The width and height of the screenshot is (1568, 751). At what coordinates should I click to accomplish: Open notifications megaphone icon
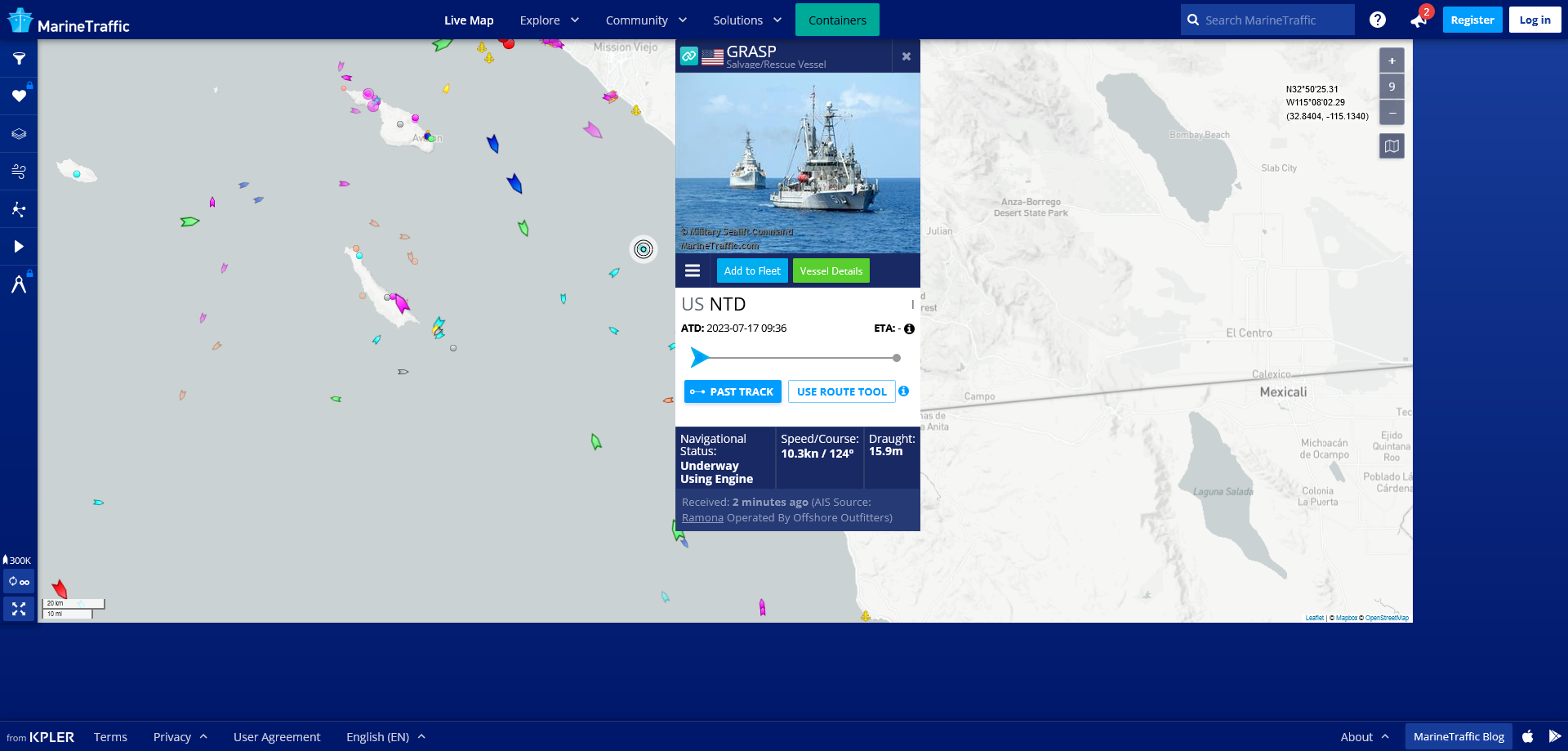[x=1418, y=20]
